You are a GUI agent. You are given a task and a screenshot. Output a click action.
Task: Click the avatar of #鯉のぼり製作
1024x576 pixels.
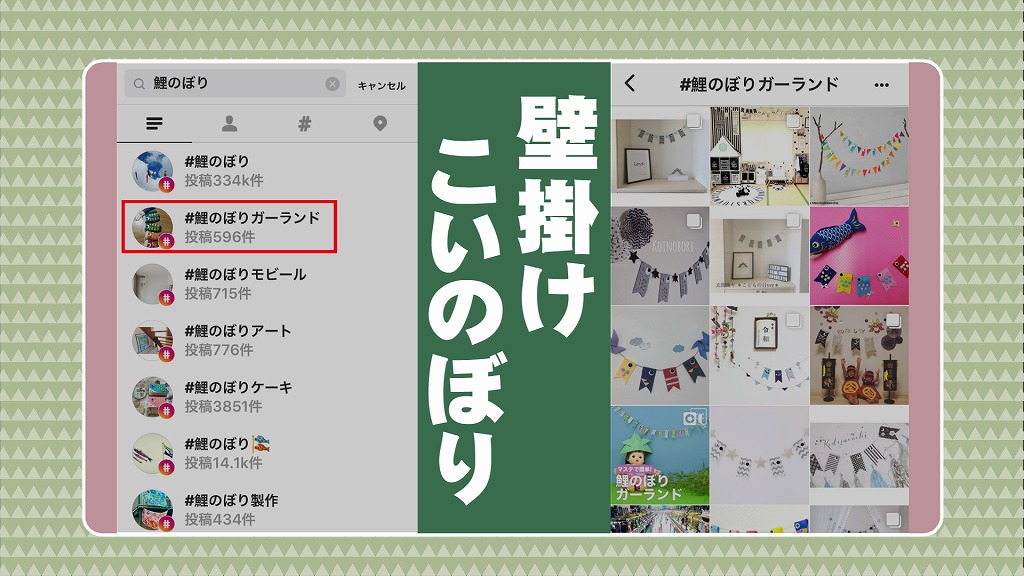click(x=153, y=510)
